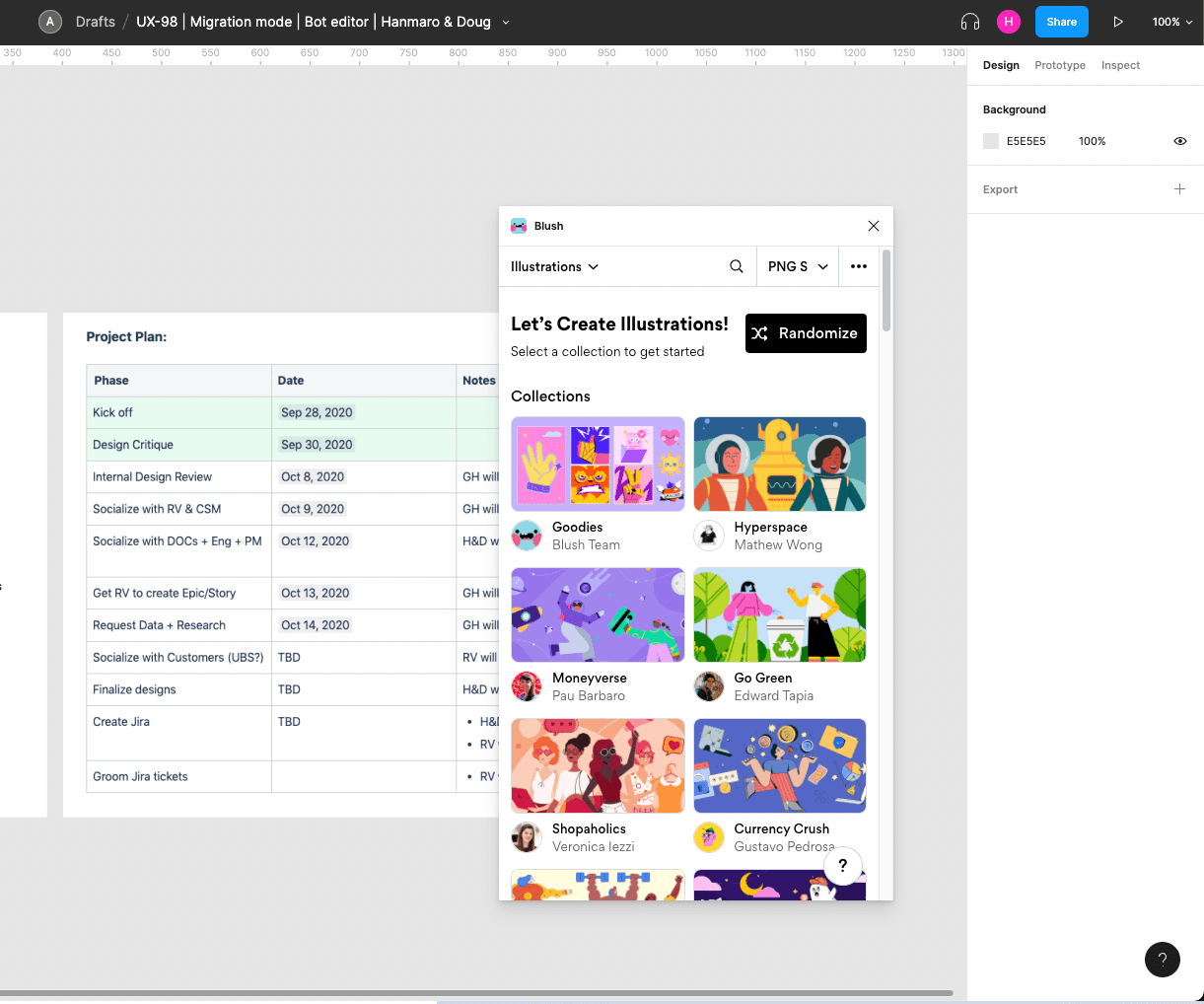Click Pau Barbaro's avatar
The image size is (1204, 1004).
point(527,686)
